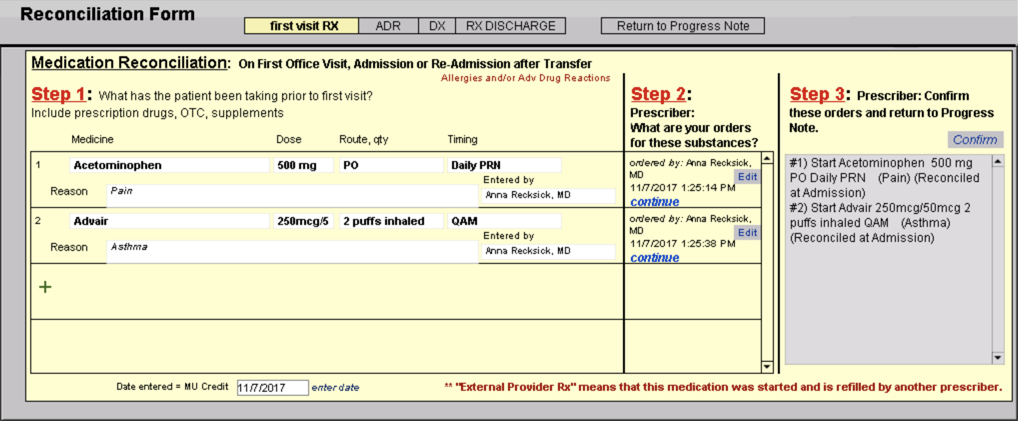Edit the Advair order
The height and width of the screenshot is (421, 1018).
point(747,232)
